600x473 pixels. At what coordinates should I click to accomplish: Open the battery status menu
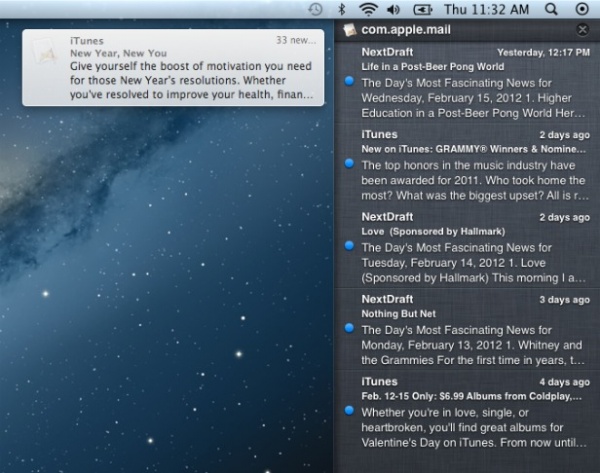tap(422, 10)
